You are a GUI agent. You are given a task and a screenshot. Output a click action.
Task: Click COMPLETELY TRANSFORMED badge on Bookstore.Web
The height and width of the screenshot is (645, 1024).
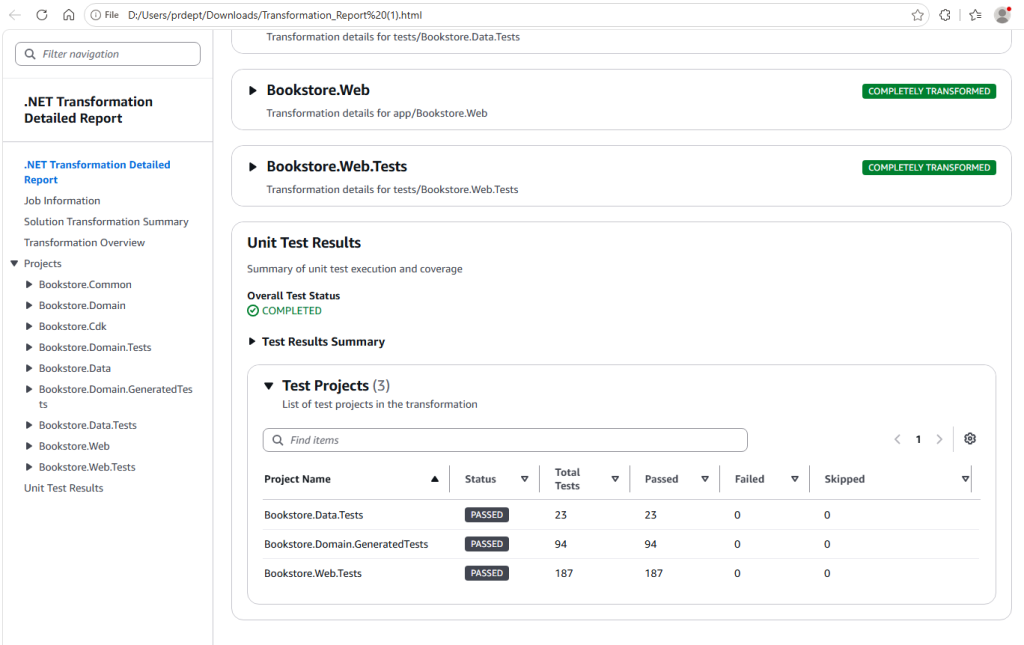(x=929, y=91)
